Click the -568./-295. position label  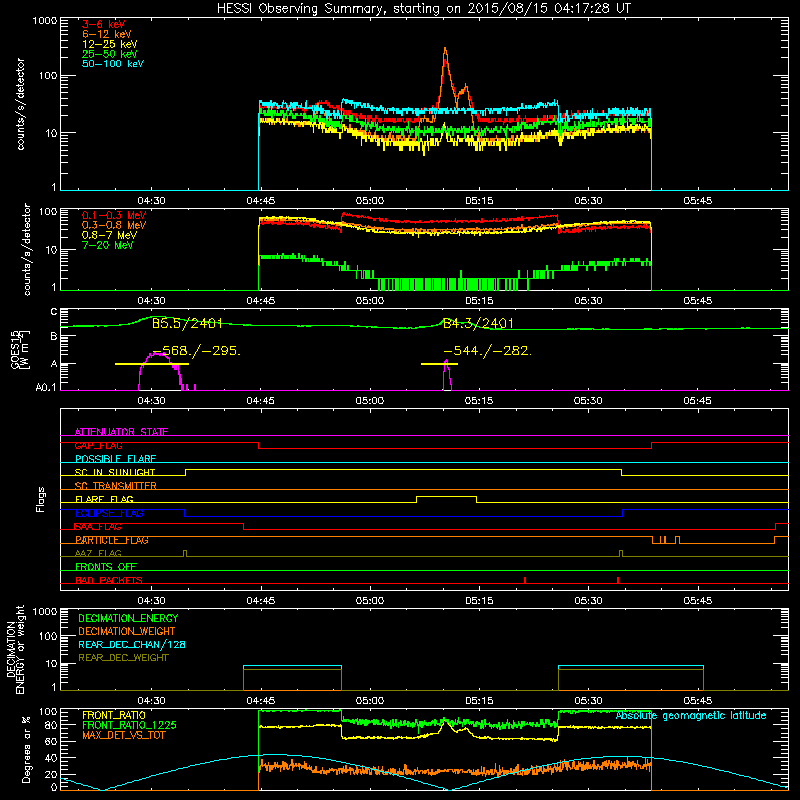pyautogui.click(x=196, y=351)
